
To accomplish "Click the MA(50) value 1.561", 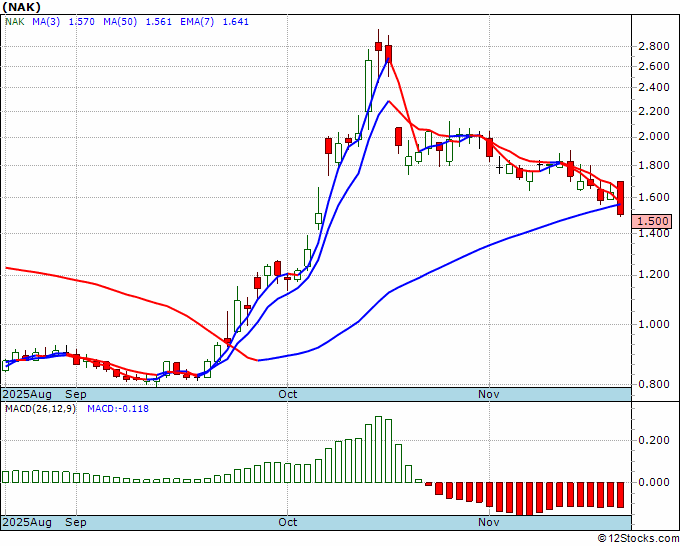I will (159, 22).
